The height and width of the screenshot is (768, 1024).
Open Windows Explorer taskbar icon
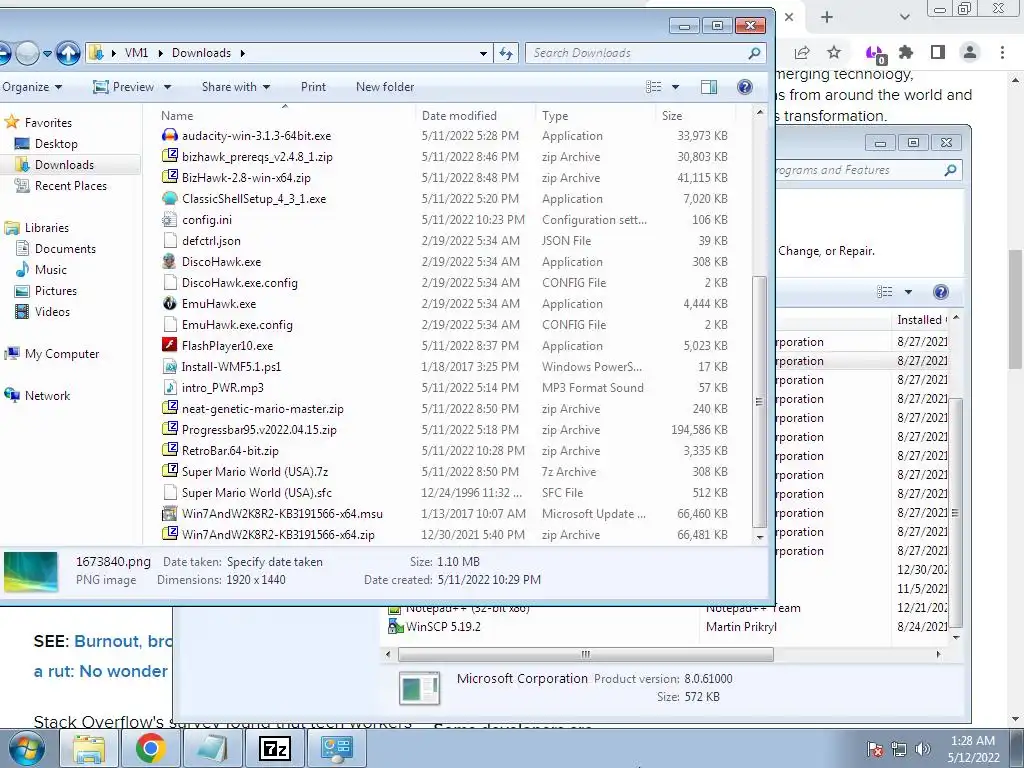(89, 748)
